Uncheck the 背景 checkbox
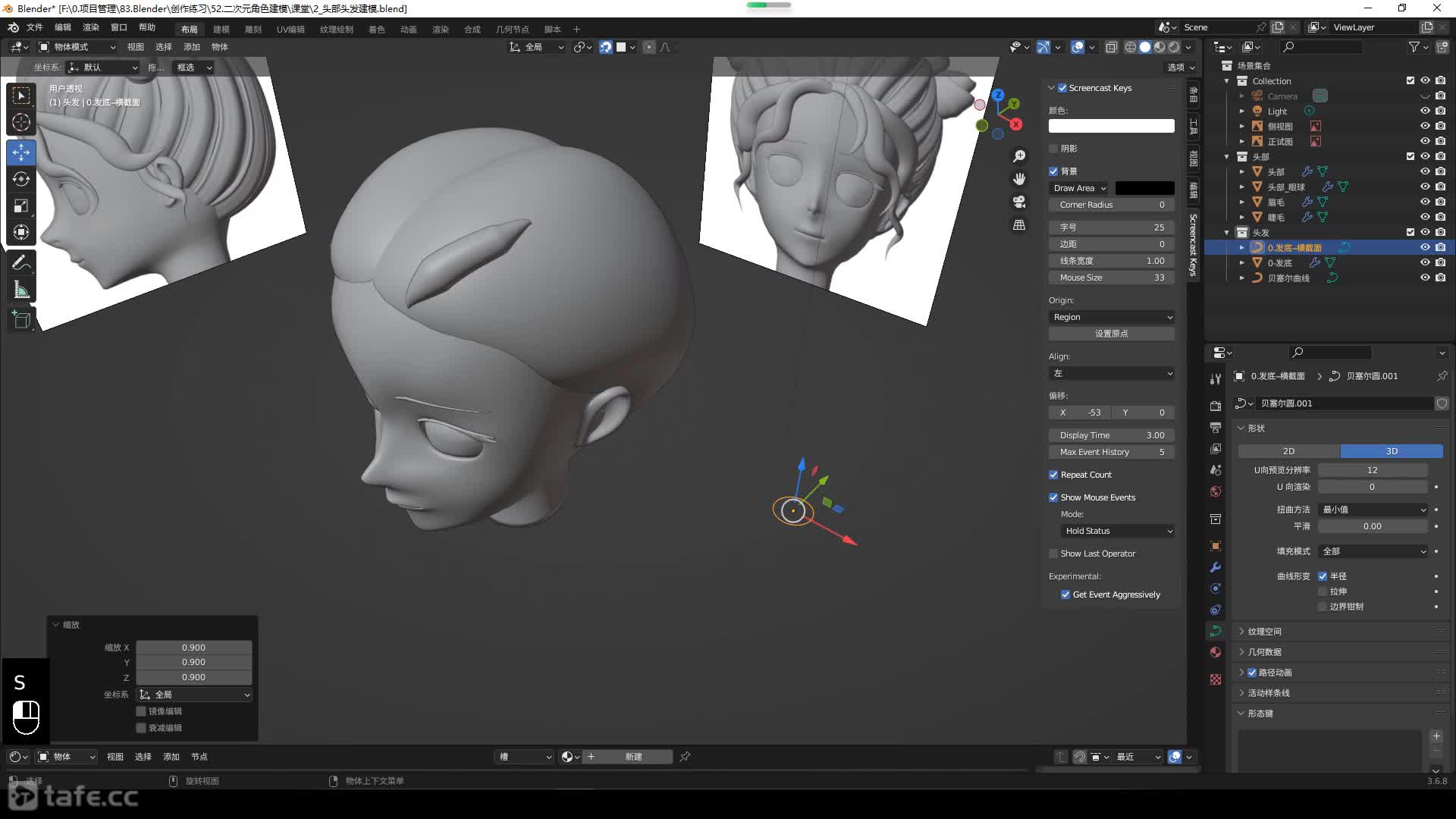Viewport: 1456px width, 819px height. (1053, 171)
